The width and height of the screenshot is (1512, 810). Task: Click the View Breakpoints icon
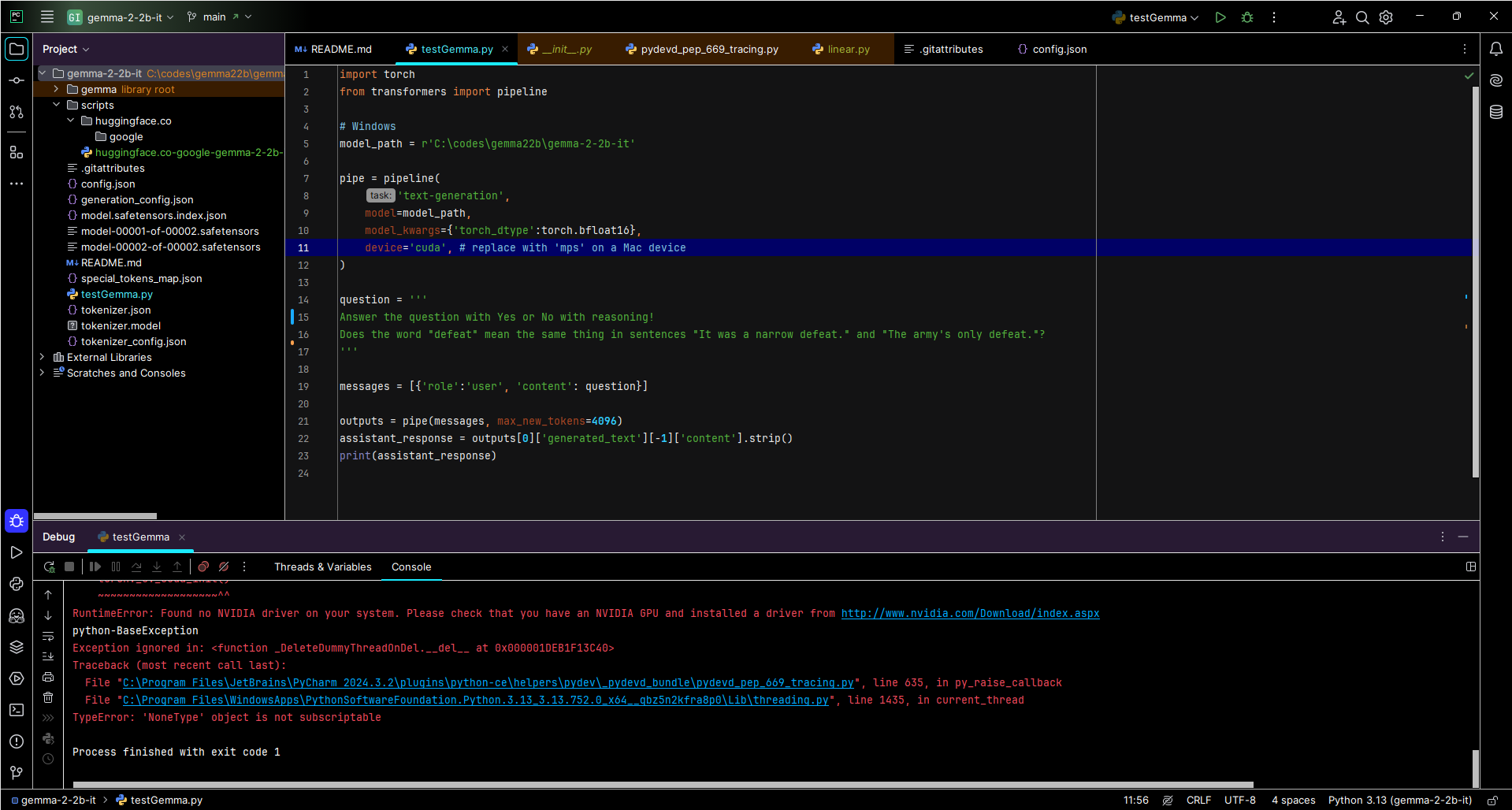tap(203, 567)
